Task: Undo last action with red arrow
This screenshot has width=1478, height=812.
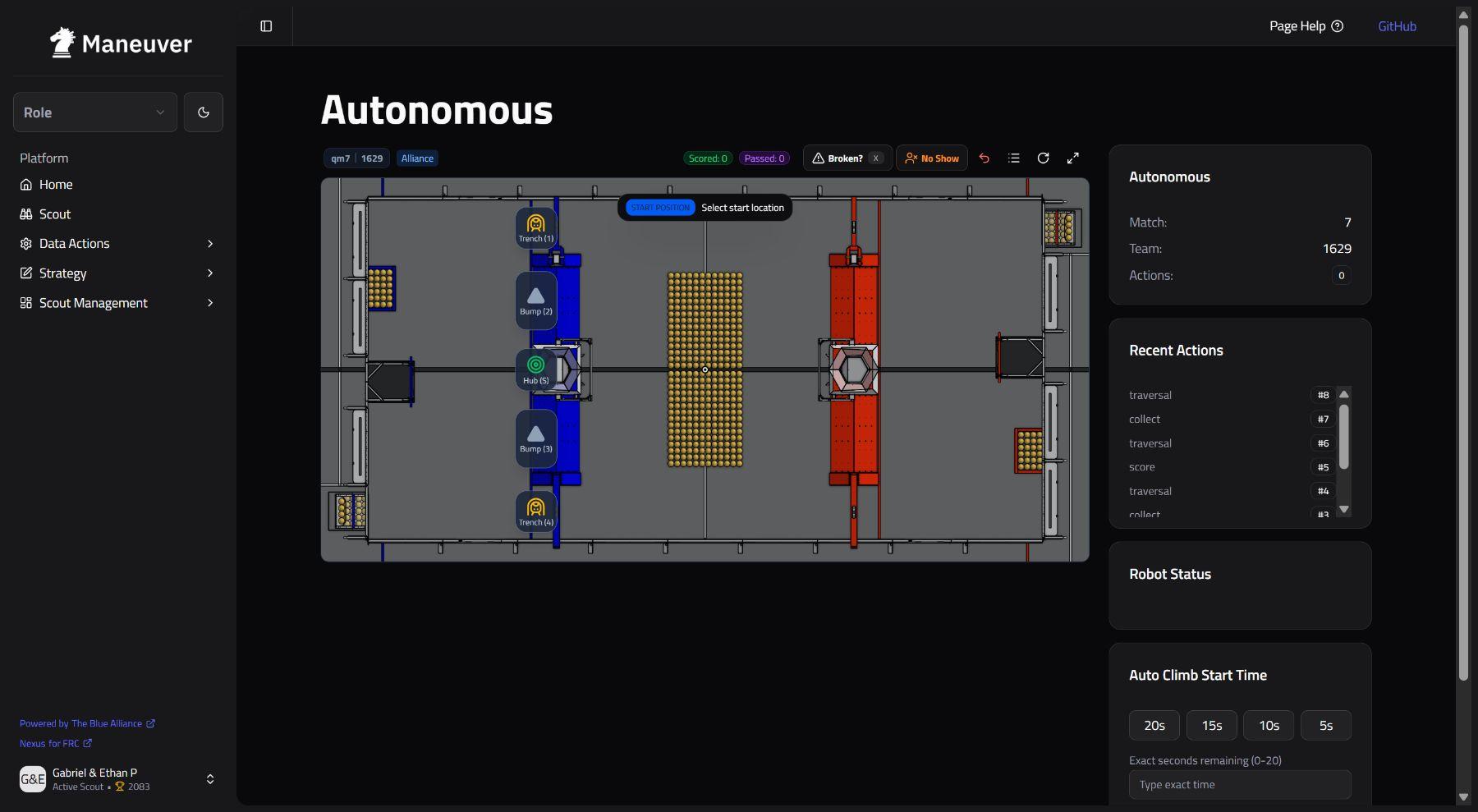Action: [x=985, y=158]
